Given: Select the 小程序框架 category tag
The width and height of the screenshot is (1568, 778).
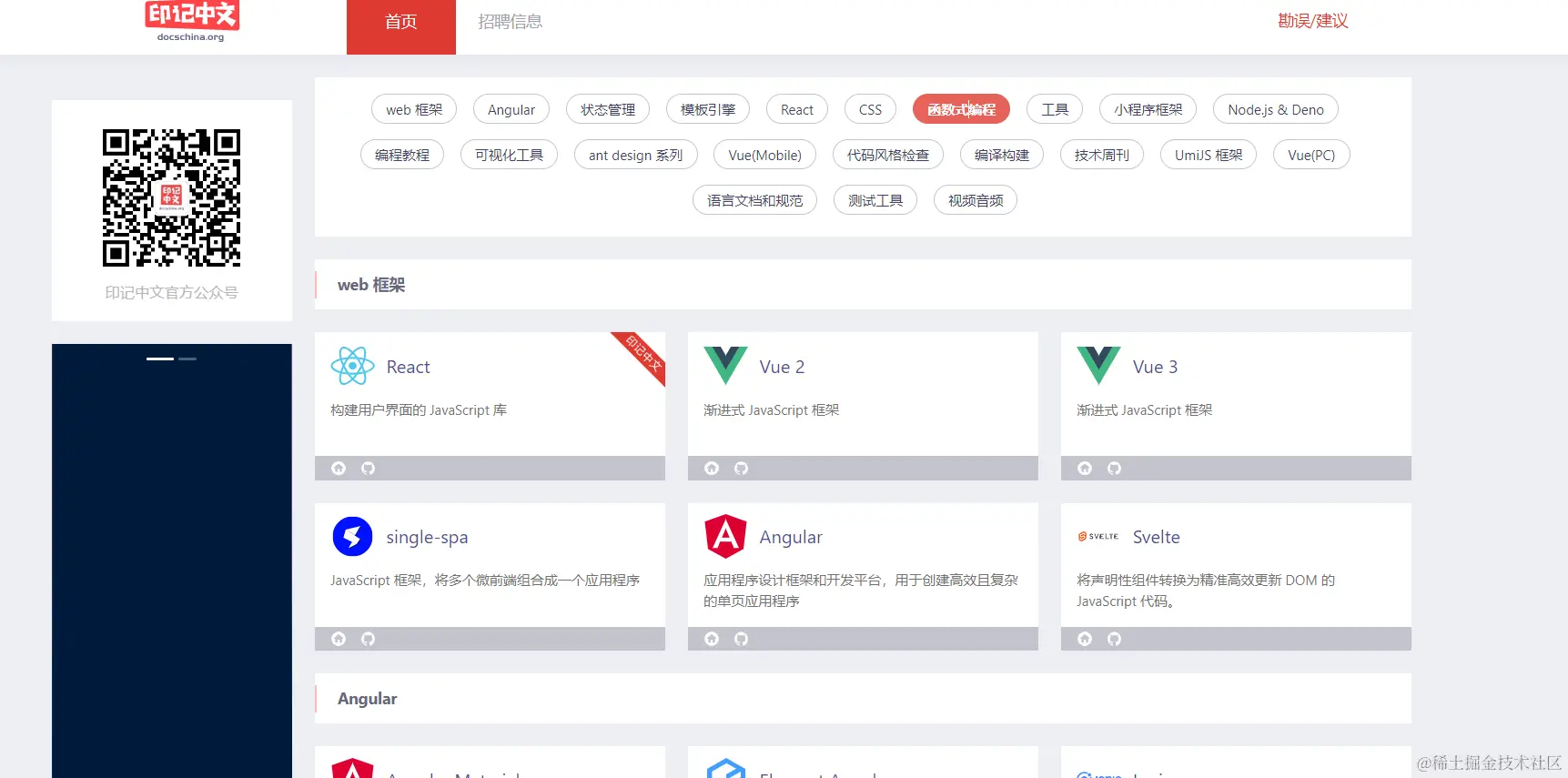Looking at the screenshot, I should 1148,109.
